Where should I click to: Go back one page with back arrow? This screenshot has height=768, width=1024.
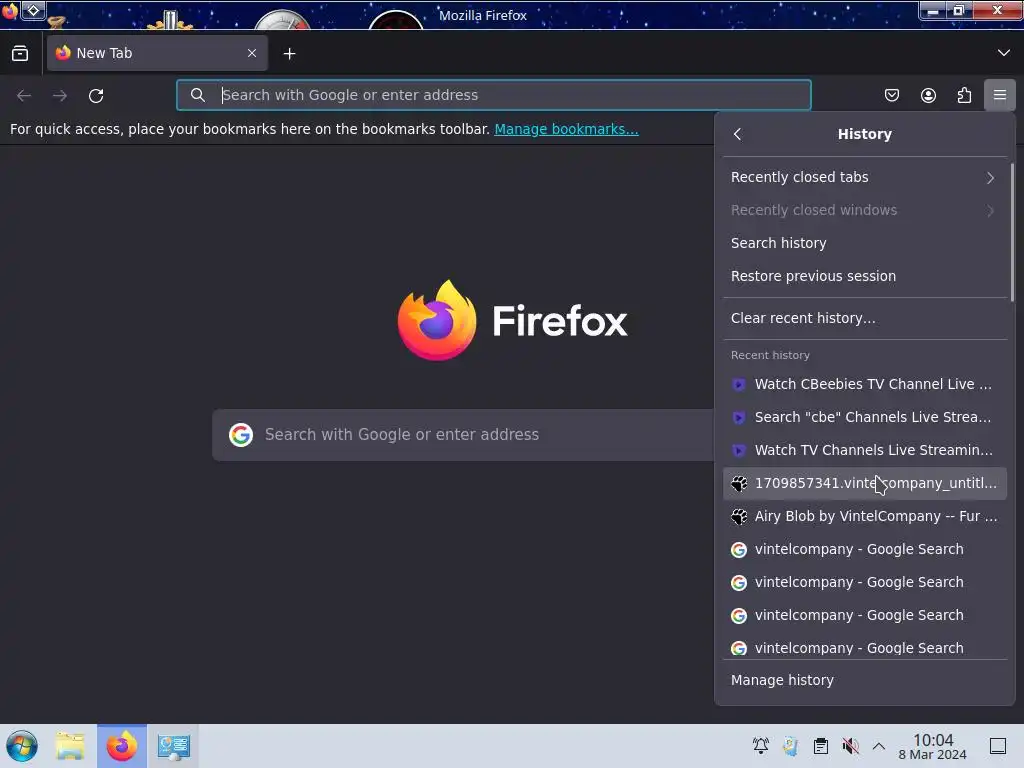24,95
